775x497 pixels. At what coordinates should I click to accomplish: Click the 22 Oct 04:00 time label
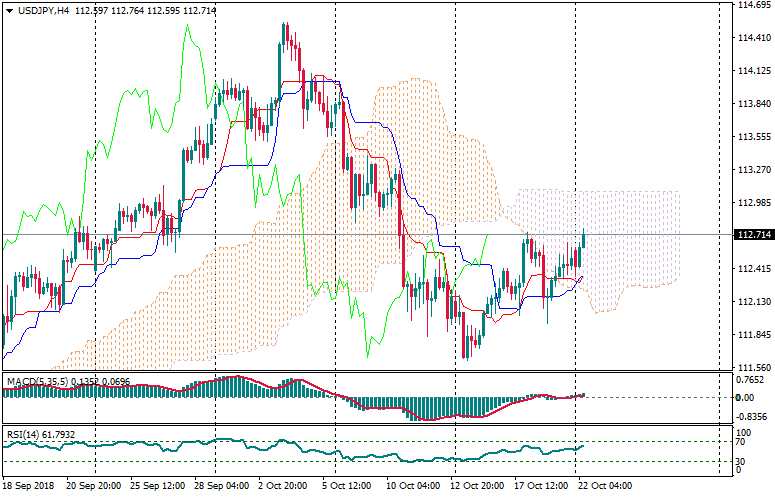[604, 486]
